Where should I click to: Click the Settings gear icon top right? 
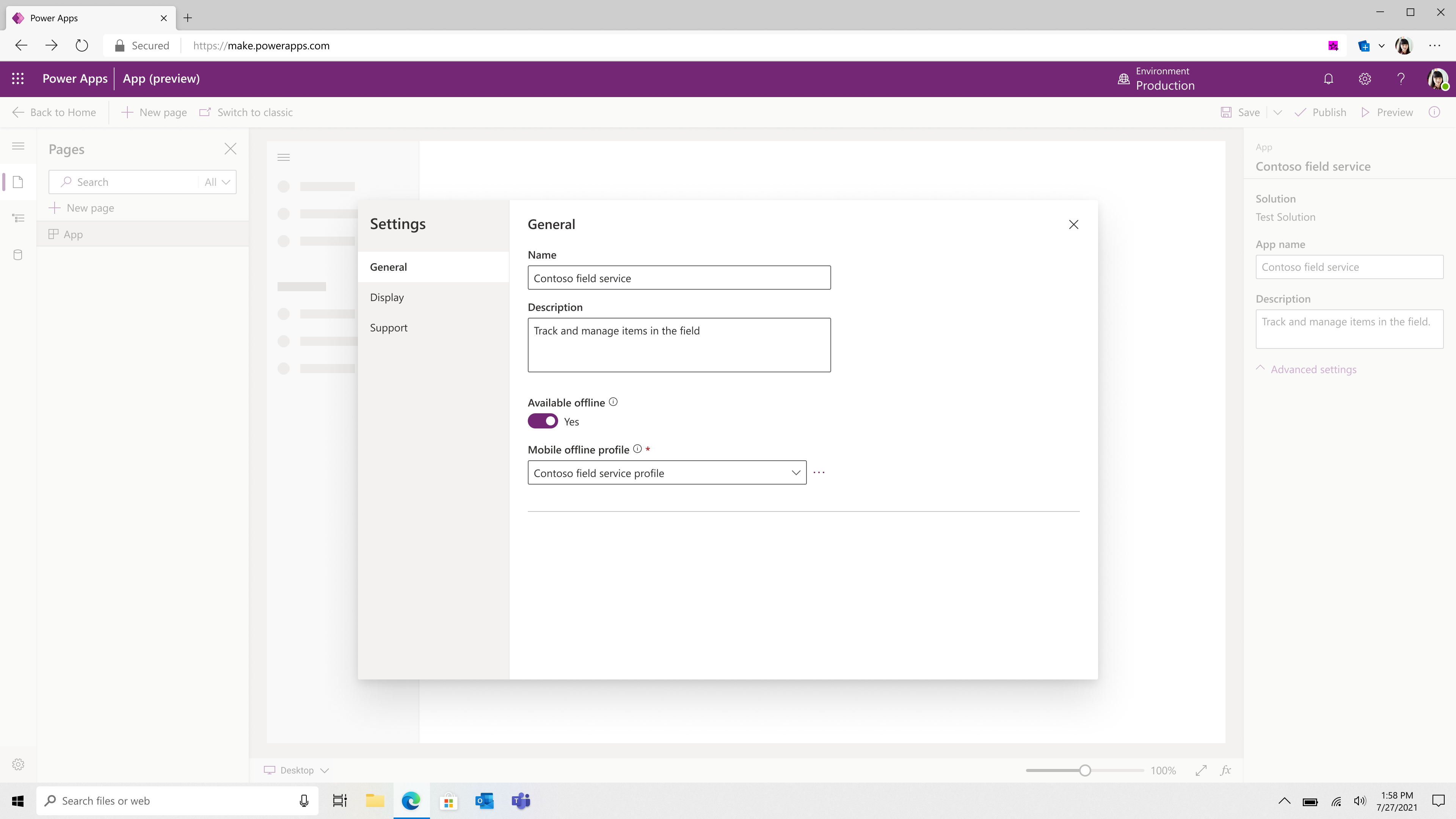click(1364, 79)
